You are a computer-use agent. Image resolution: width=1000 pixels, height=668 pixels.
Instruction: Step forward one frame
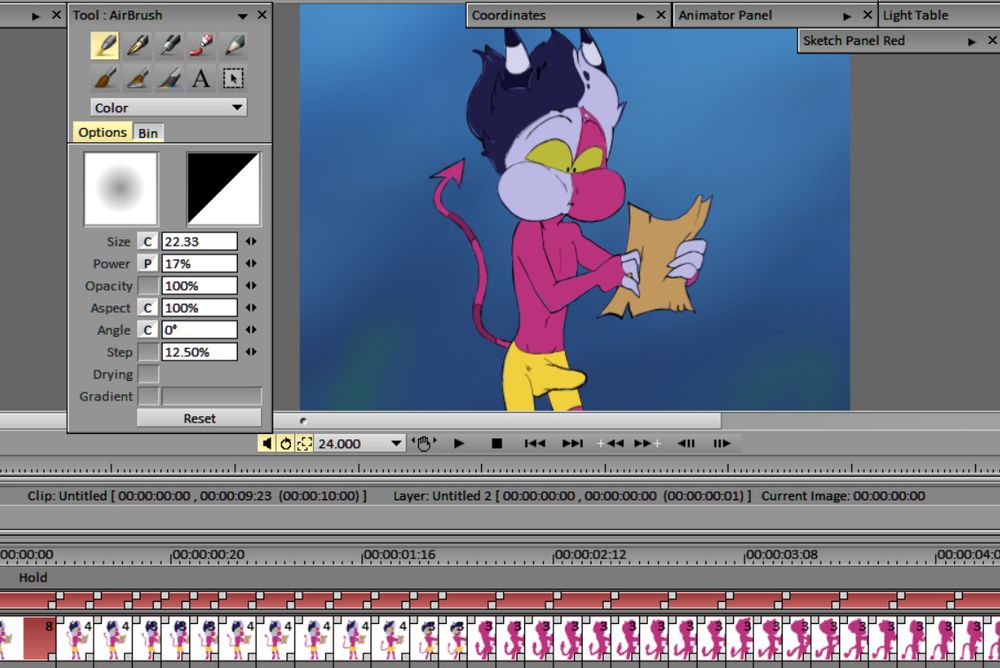(721, 443)
